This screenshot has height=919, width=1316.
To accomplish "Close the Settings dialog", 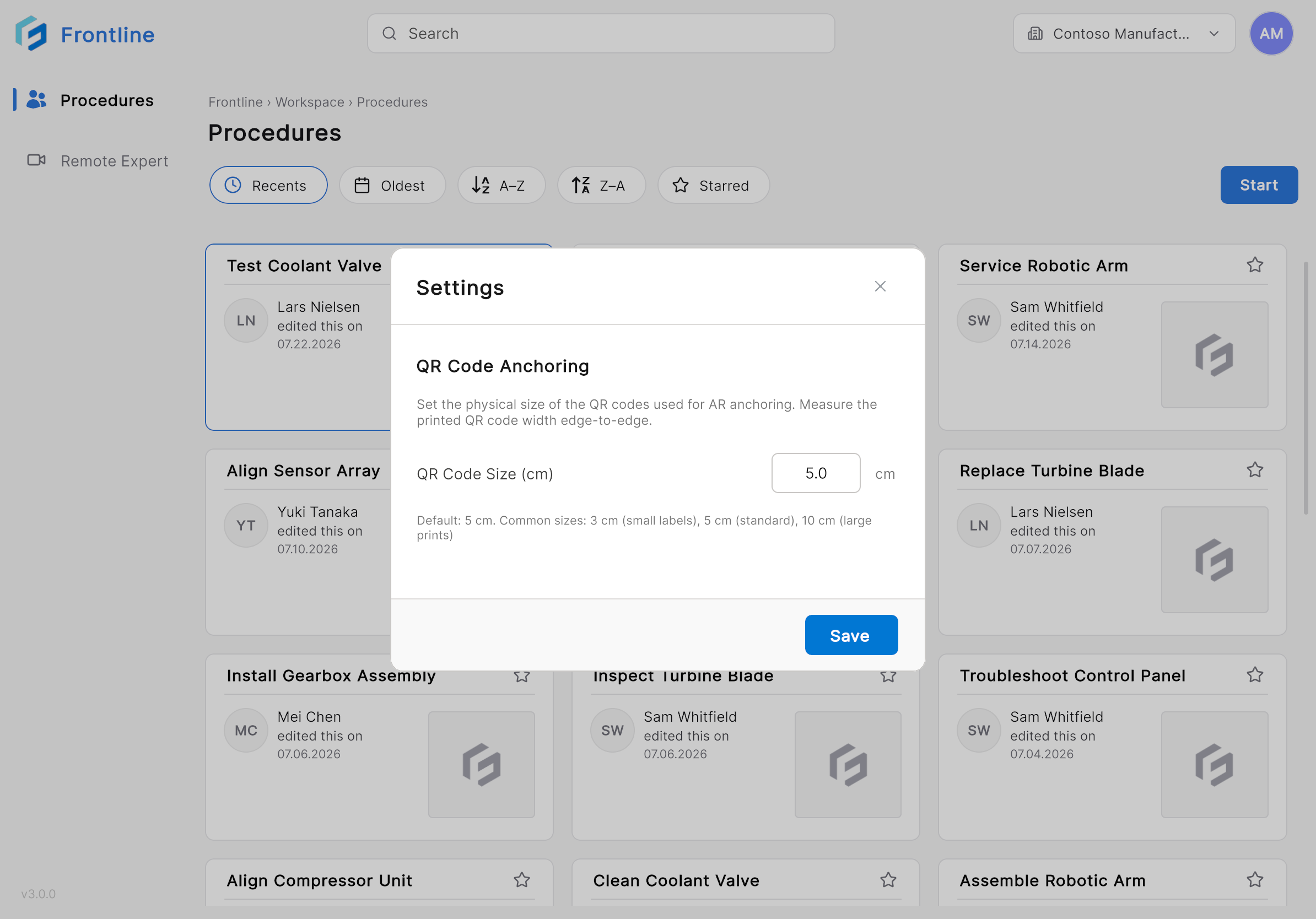I will pyautogui.click(x=880, y=286).
